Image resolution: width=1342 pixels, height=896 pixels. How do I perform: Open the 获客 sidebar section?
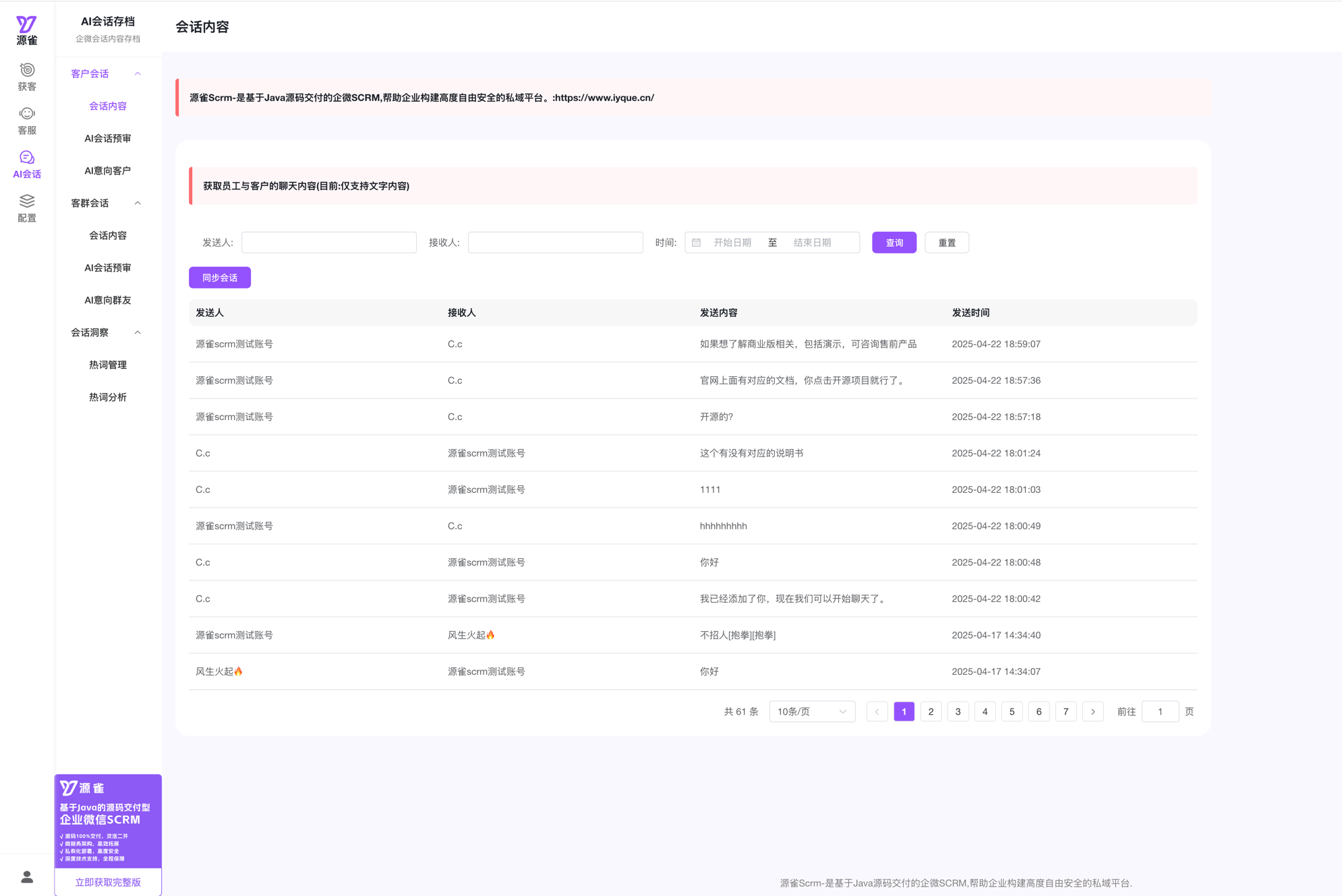click(x=27, y=77)
